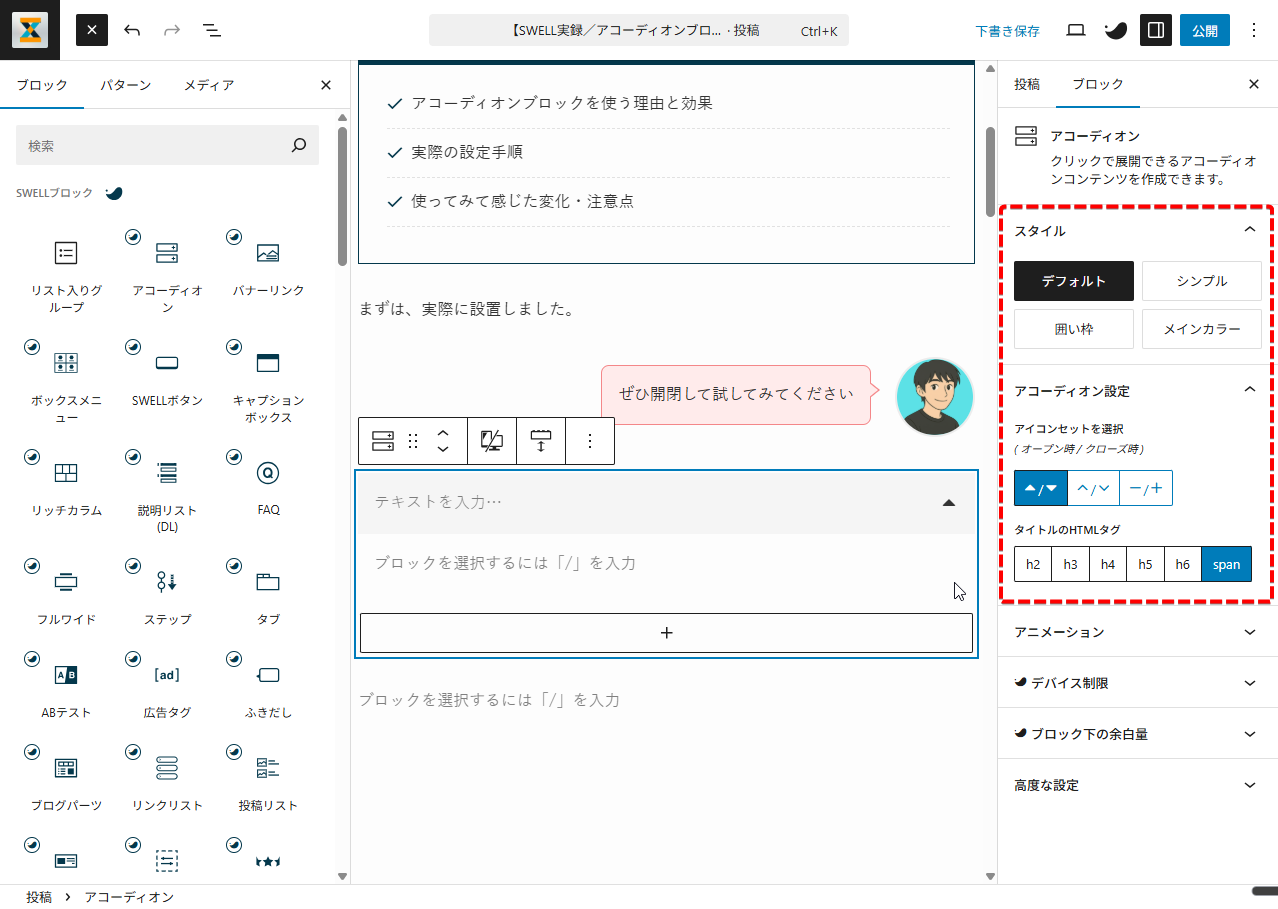This screenshot has height=909, width=1278.
Task: Expand the アニメーション panel
Action: pyautogui.click(x=1137, y=632)
